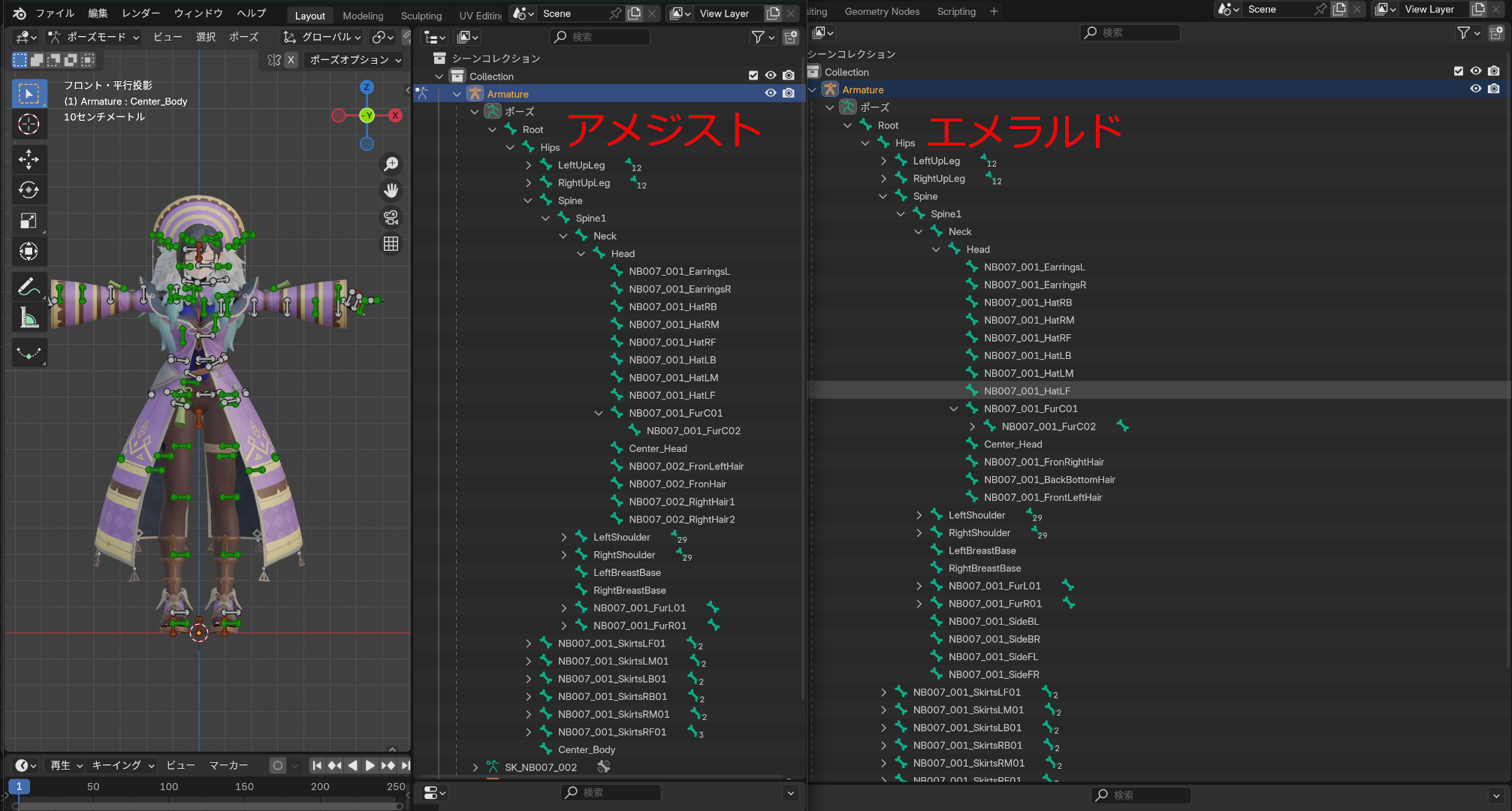Open the Modeling workspace tab
1512x811 pixels.
(363, 15)
